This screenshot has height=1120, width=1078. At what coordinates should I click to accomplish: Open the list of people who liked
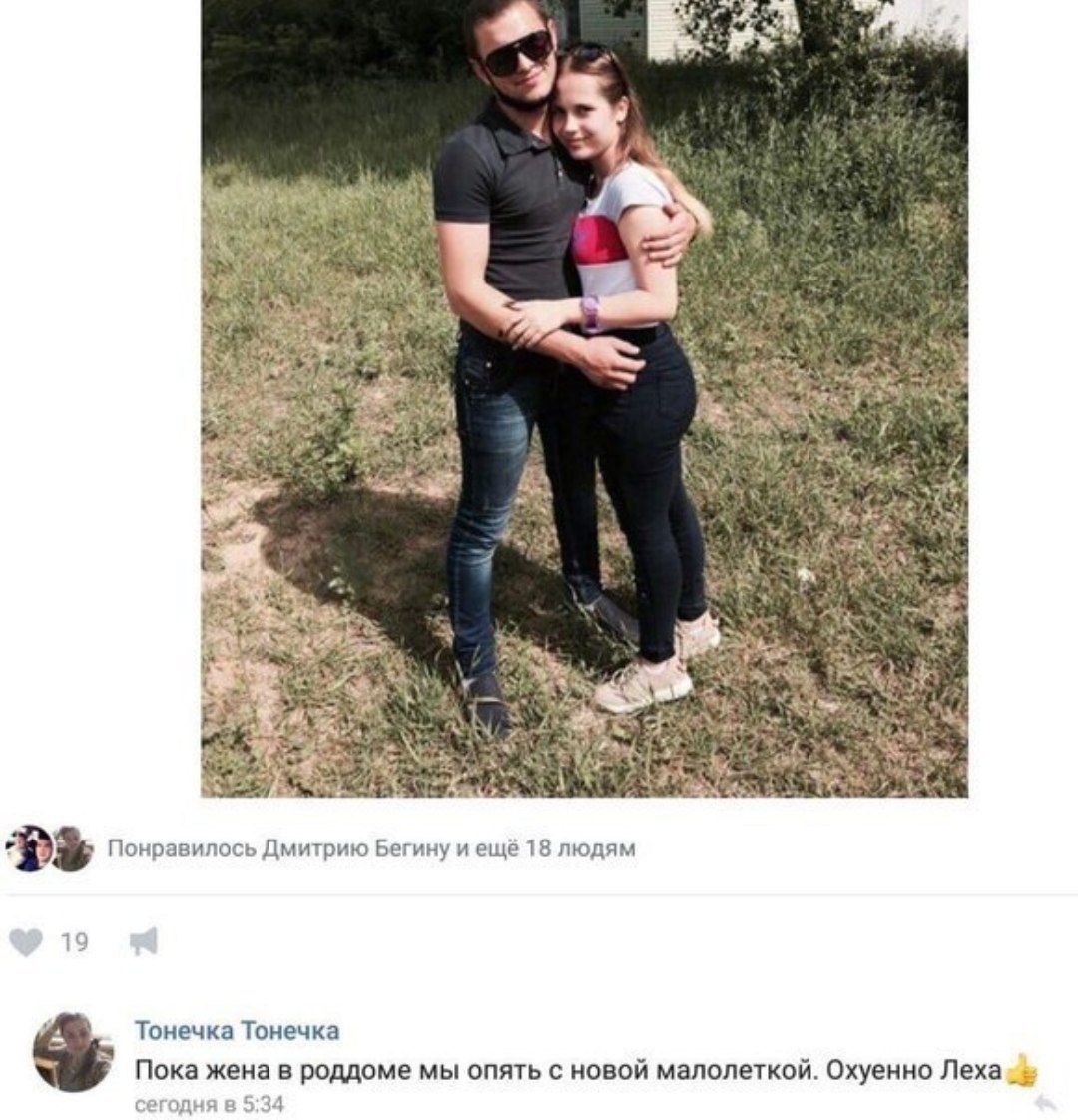tap(370, 848)
